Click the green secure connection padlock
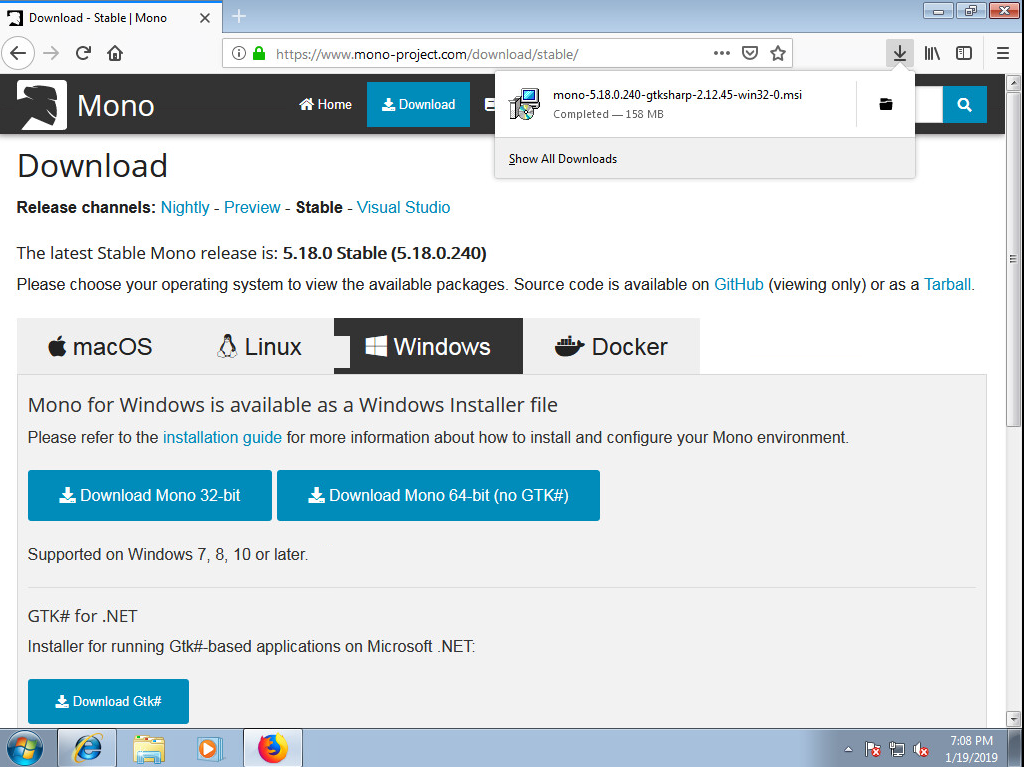Viewport: 1024px width, 767px height. tap(259, 54)
